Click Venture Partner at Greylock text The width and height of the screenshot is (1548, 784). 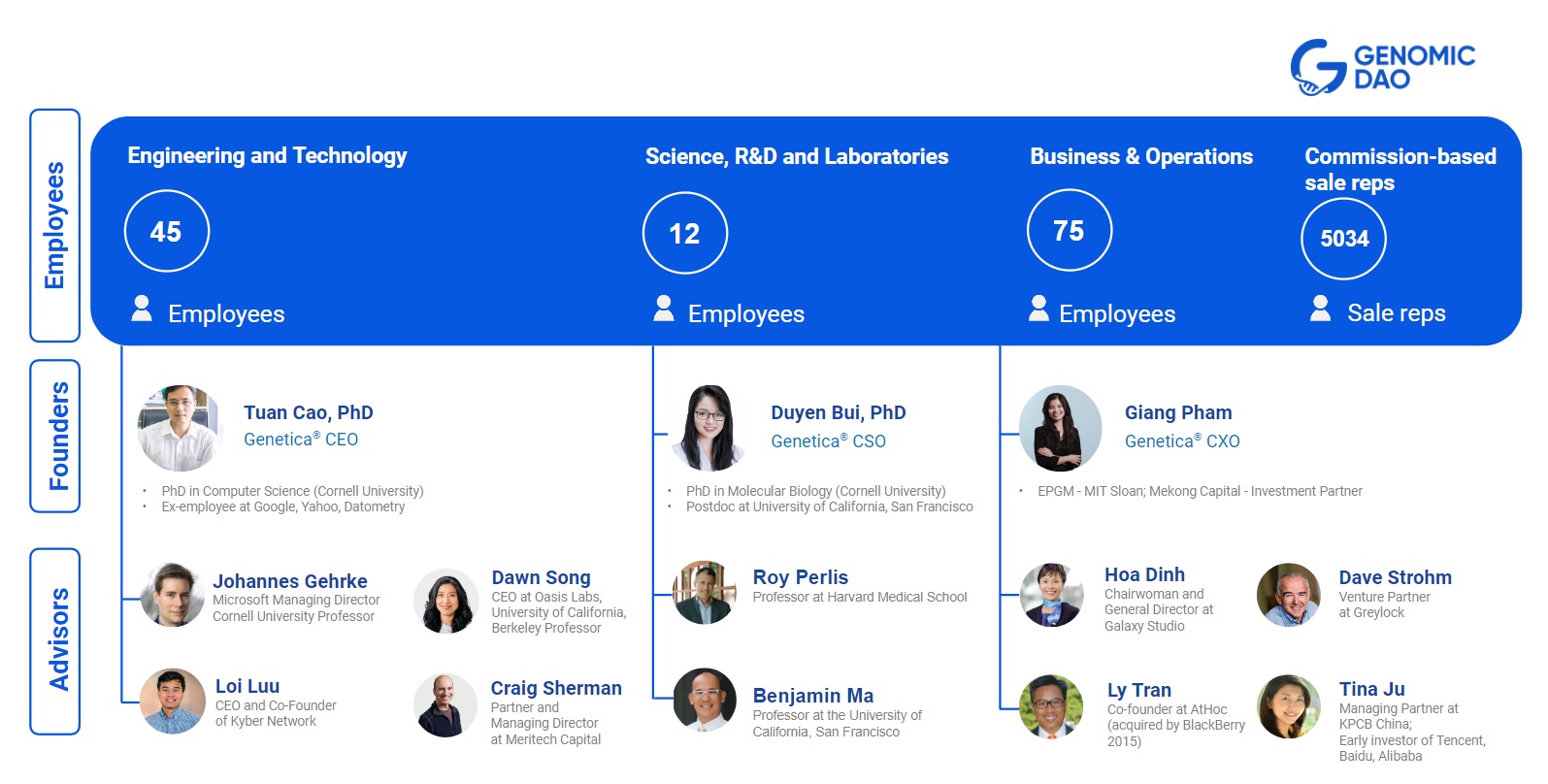(1385, 604)
